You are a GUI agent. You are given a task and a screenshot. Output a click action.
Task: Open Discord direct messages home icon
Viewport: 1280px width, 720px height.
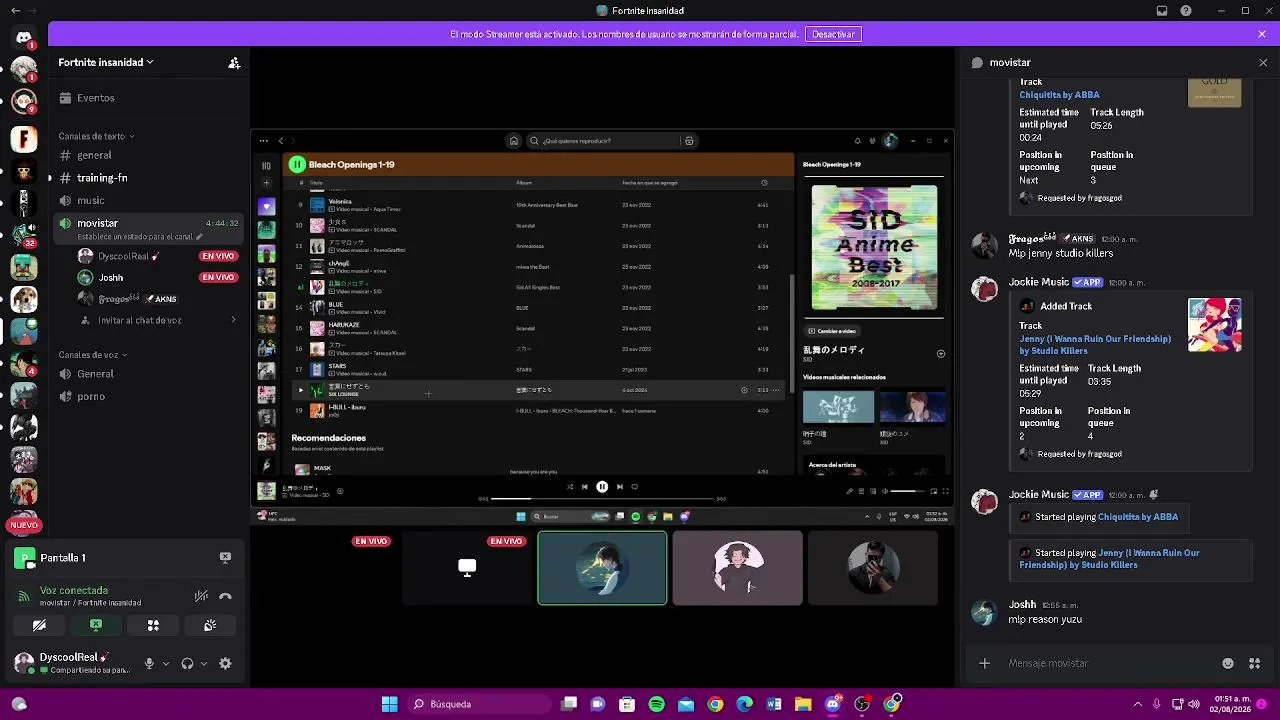24,38
